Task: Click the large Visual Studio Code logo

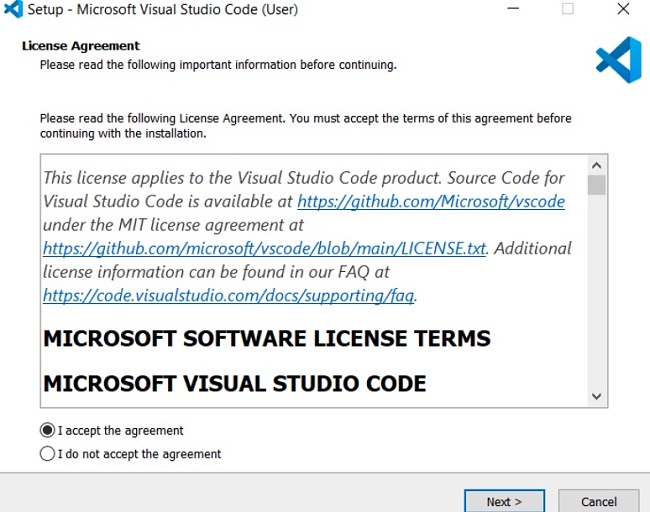Action: (619, 60)
